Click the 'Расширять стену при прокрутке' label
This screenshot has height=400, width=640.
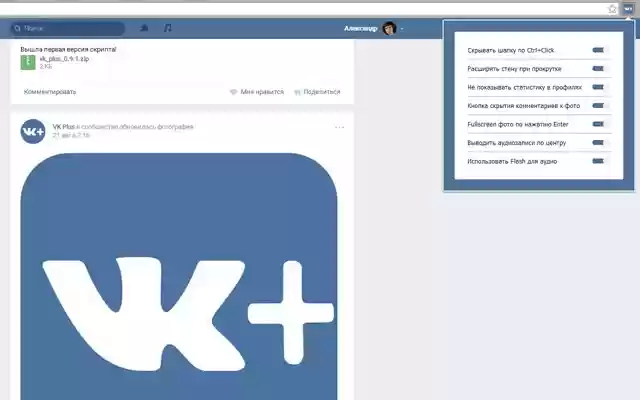[514, 69]
